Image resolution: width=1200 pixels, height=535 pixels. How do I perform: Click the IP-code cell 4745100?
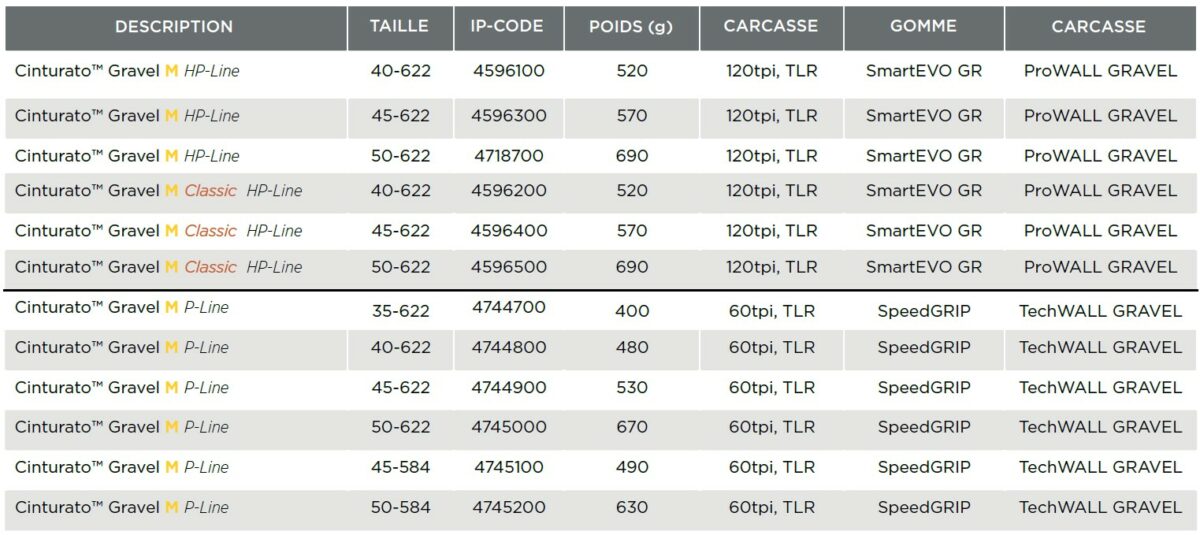click(510, 467)
